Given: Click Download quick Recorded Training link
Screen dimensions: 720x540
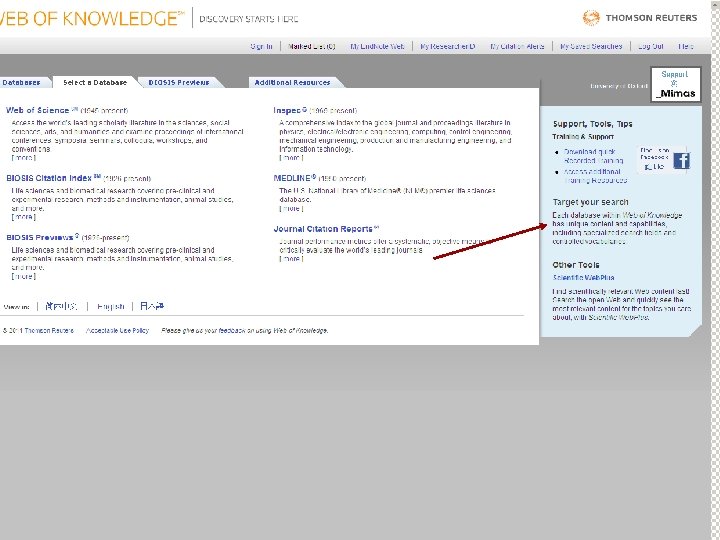Looking at the screenshot, I should coord(593,156).
